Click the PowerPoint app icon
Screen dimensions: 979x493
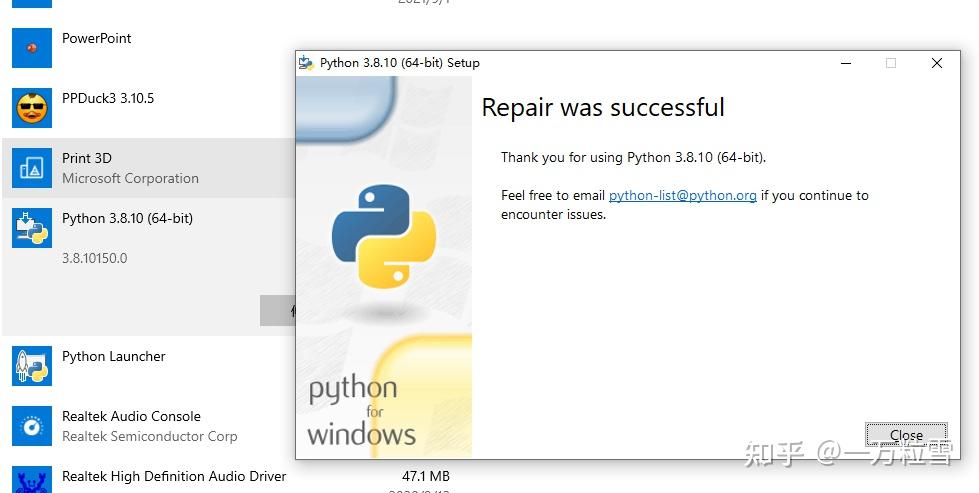(x=32, y=47)
